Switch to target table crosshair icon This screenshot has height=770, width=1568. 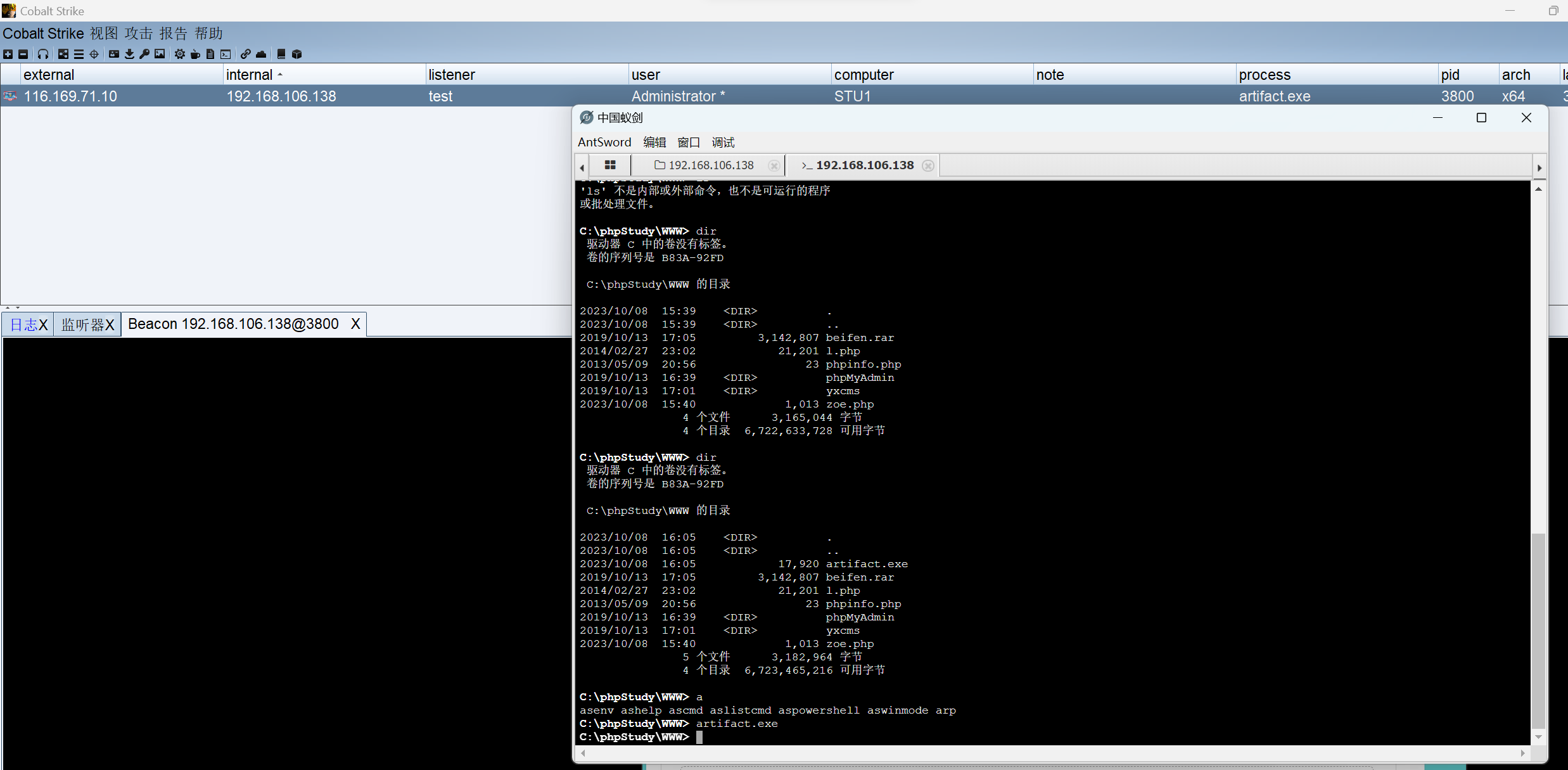[x=94, y=54]
